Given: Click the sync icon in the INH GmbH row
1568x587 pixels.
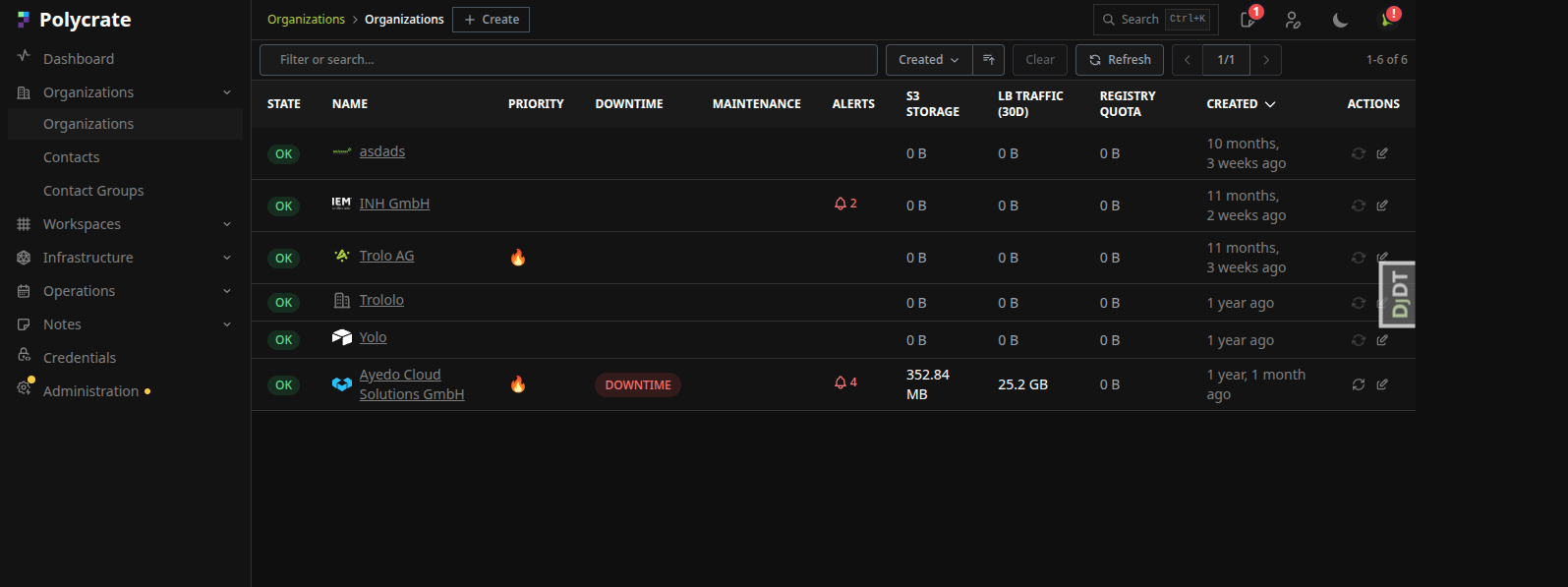Looking at the screenshot, I should 1359,205.
